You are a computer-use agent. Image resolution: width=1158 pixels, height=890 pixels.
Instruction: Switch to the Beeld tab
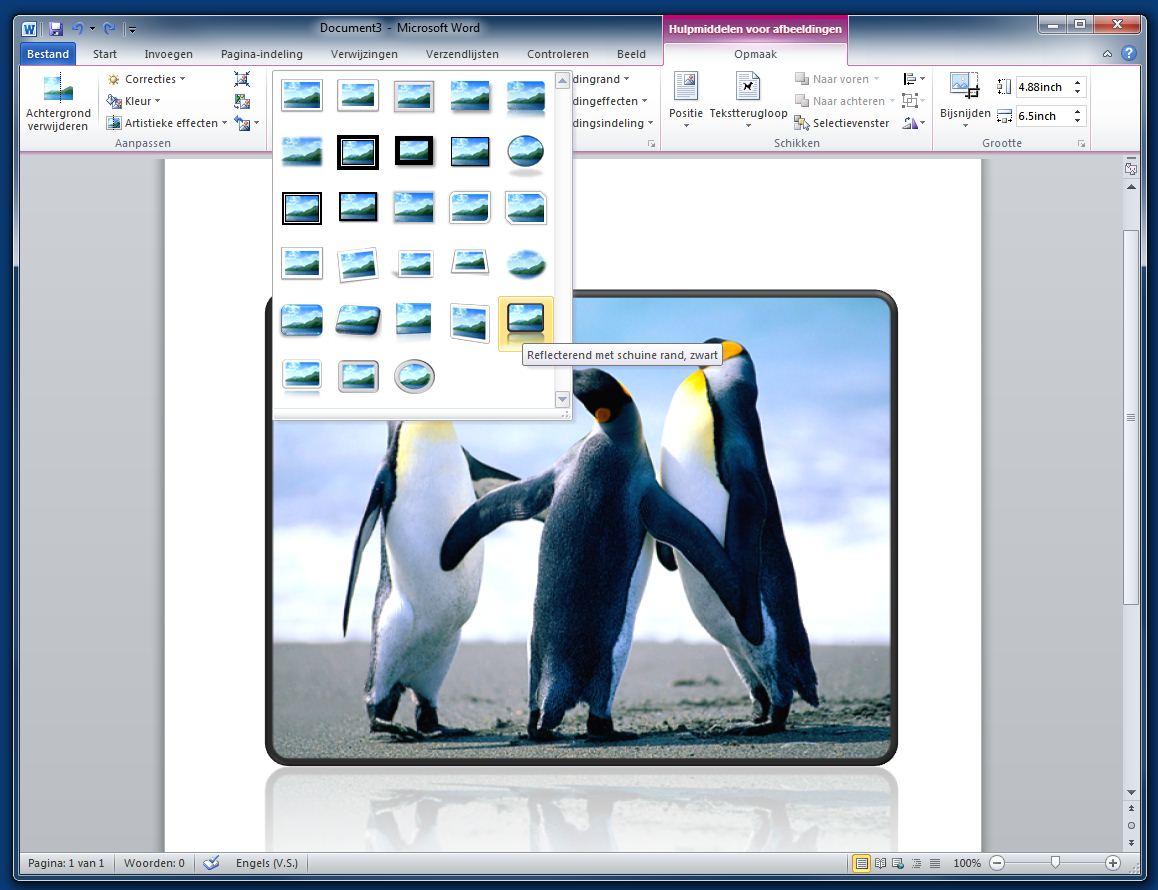(x=631, y=54)
